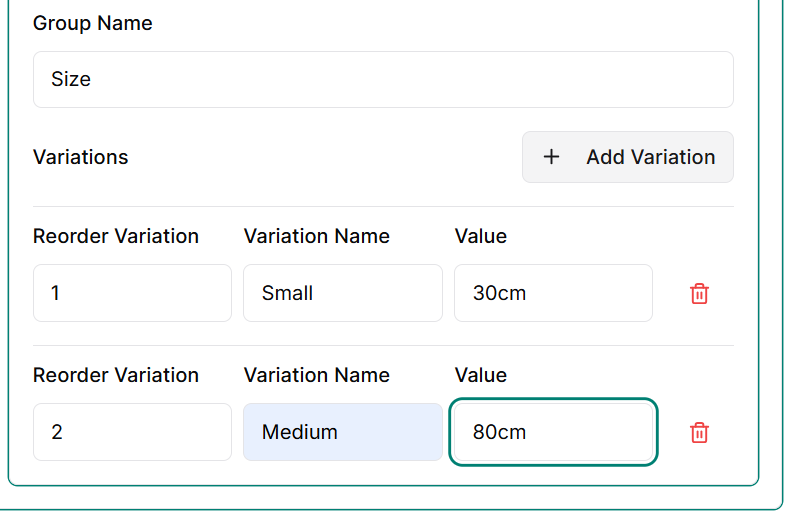
Task: Edit the variation name field containing Medium
Action: coord(342,432)
